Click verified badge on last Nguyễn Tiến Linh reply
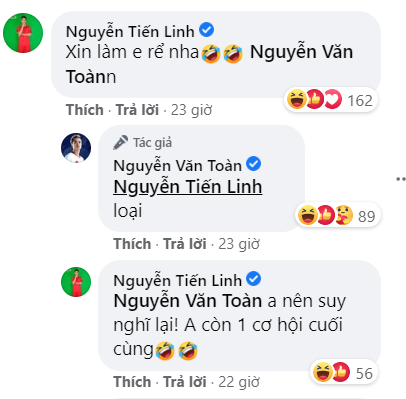The image size is (406, 399). coord(254,279)
